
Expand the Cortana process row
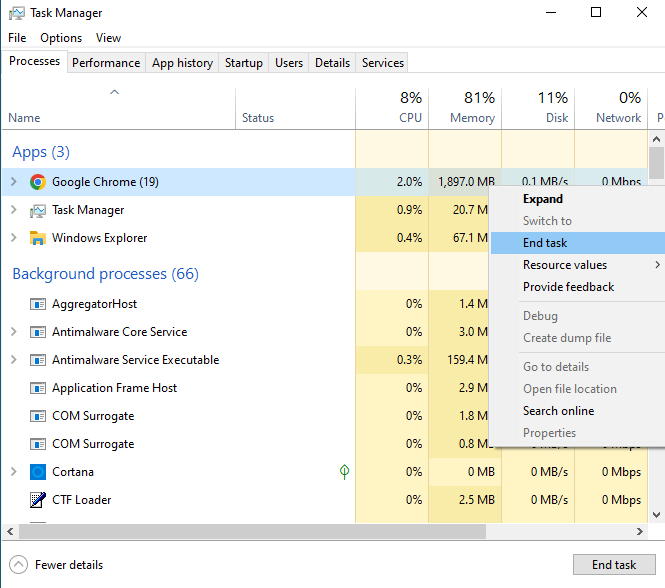[14, 472]
